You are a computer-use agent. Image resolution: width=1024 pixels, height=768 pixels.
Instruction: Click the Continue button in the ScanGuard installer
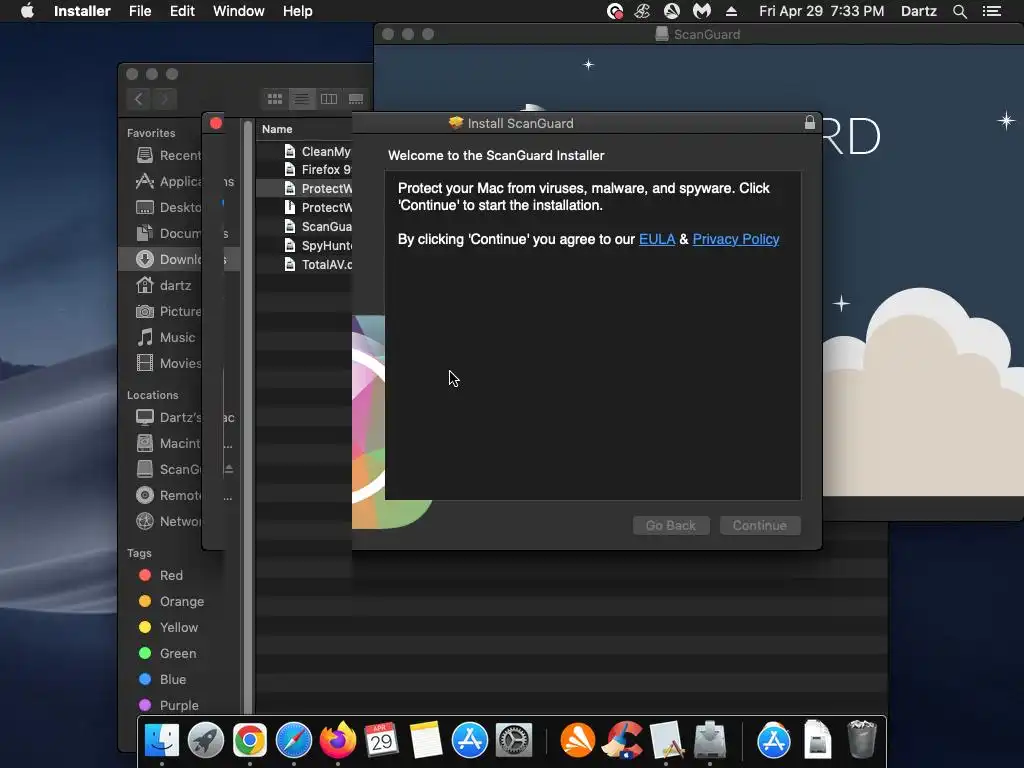(760, 525)
